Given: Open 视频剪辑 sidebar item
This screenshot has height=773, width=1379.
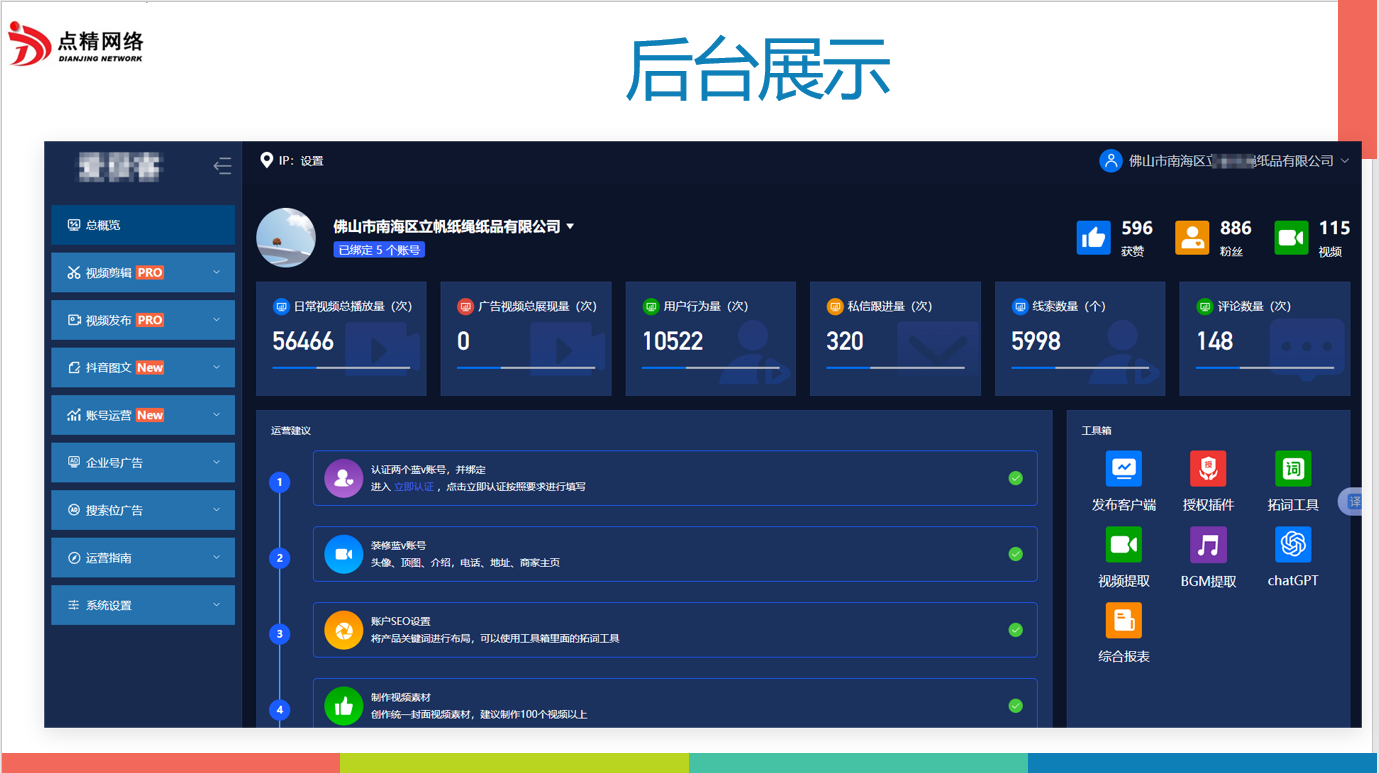Looking at the screenshot, I should tap(143, 272).
